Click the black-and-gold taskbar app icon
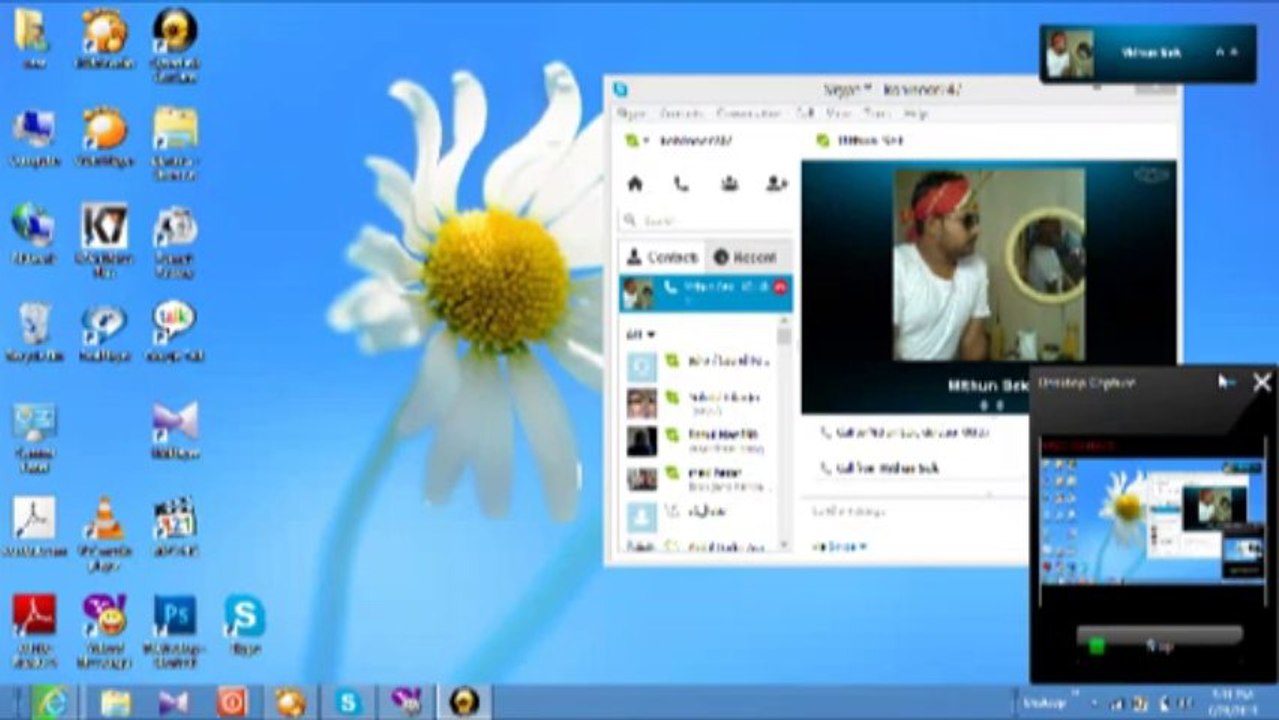1279x720 pixels. 465,703
